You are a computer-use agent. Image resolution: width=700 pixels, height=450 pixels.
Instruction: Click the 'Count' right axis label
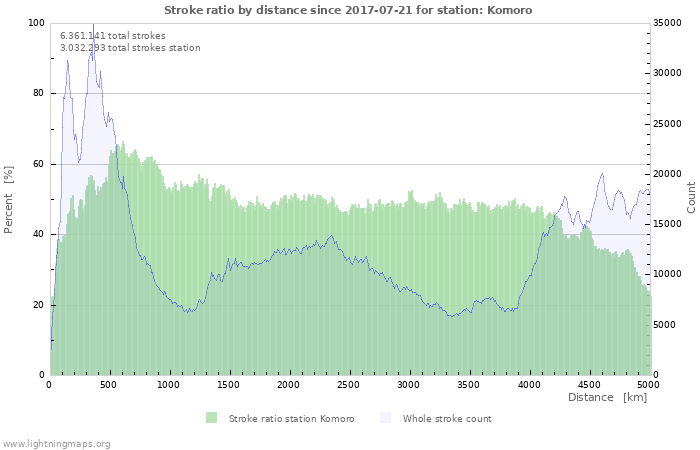pos(691,197)
